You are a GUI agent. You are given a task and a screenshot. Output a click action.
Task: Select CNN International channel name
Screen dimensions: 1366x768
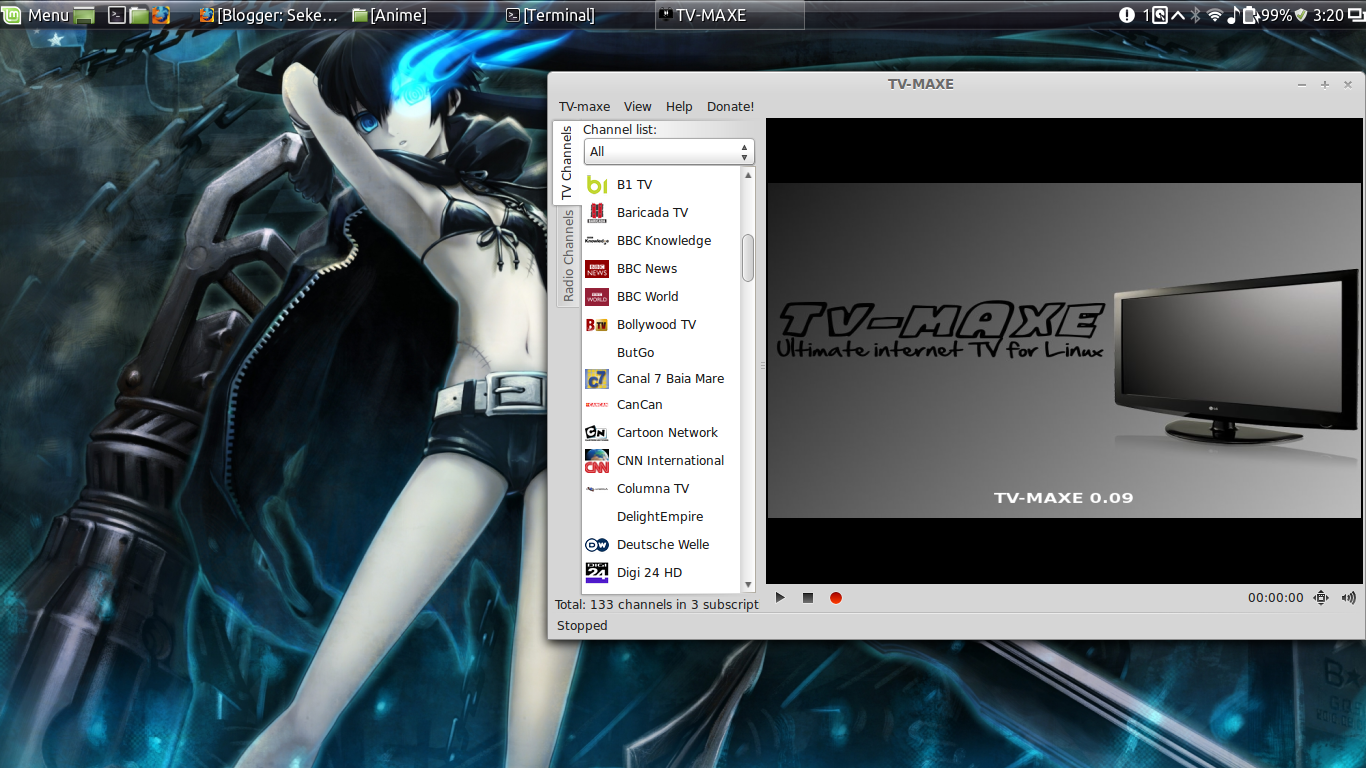670,461
